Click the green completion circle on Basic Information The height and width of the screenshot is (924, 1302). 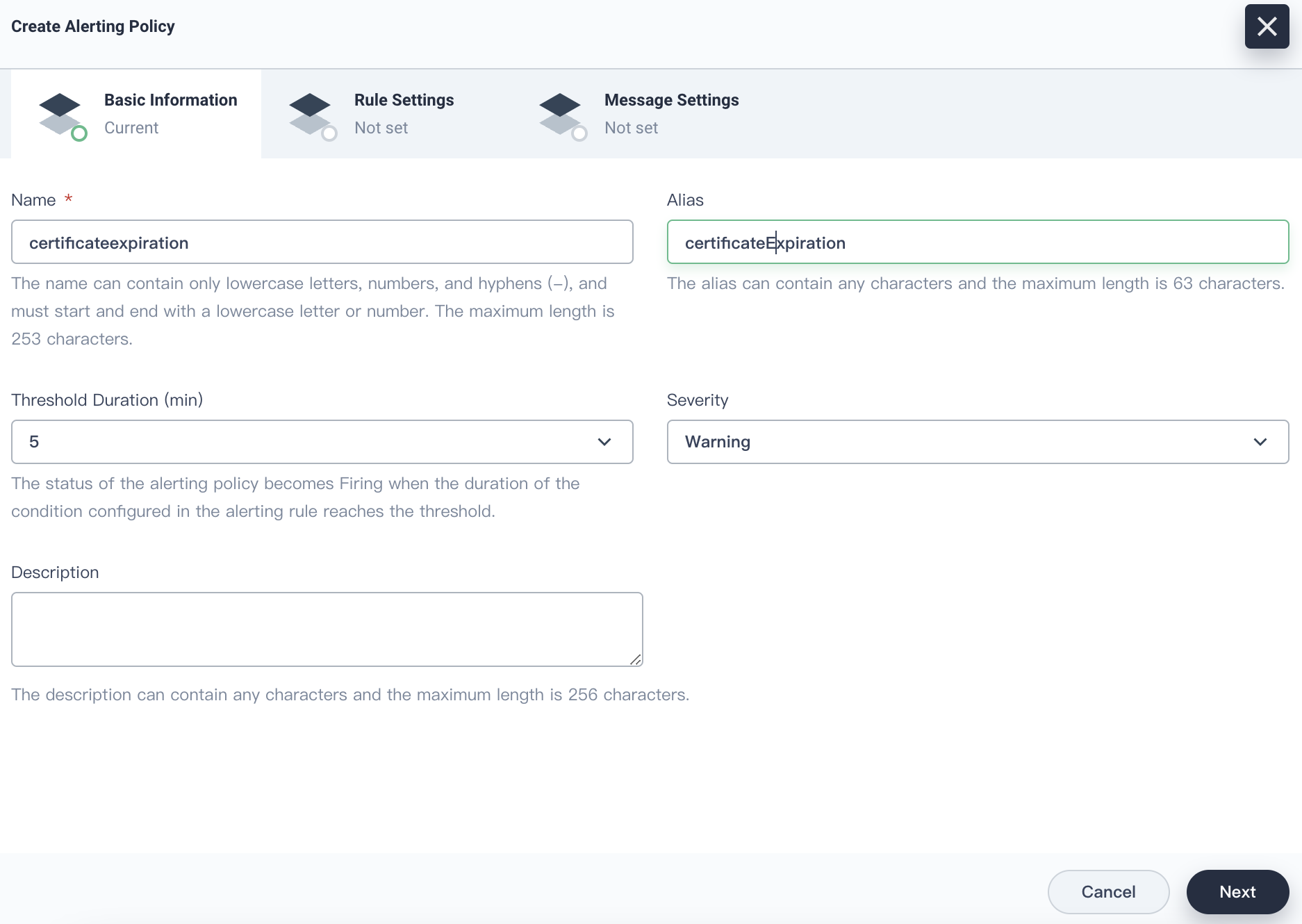point(80,133)
